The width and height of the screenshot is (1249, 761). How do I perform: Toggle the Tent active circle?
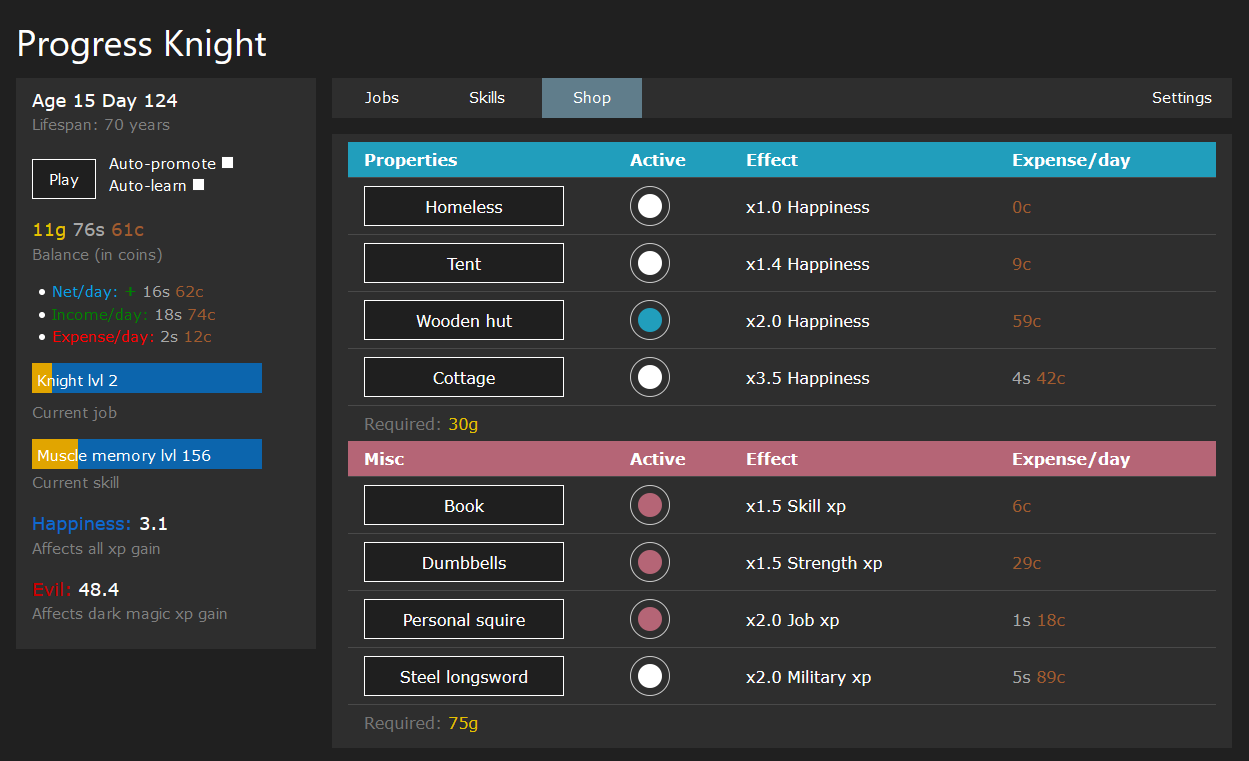click(649, 263)
